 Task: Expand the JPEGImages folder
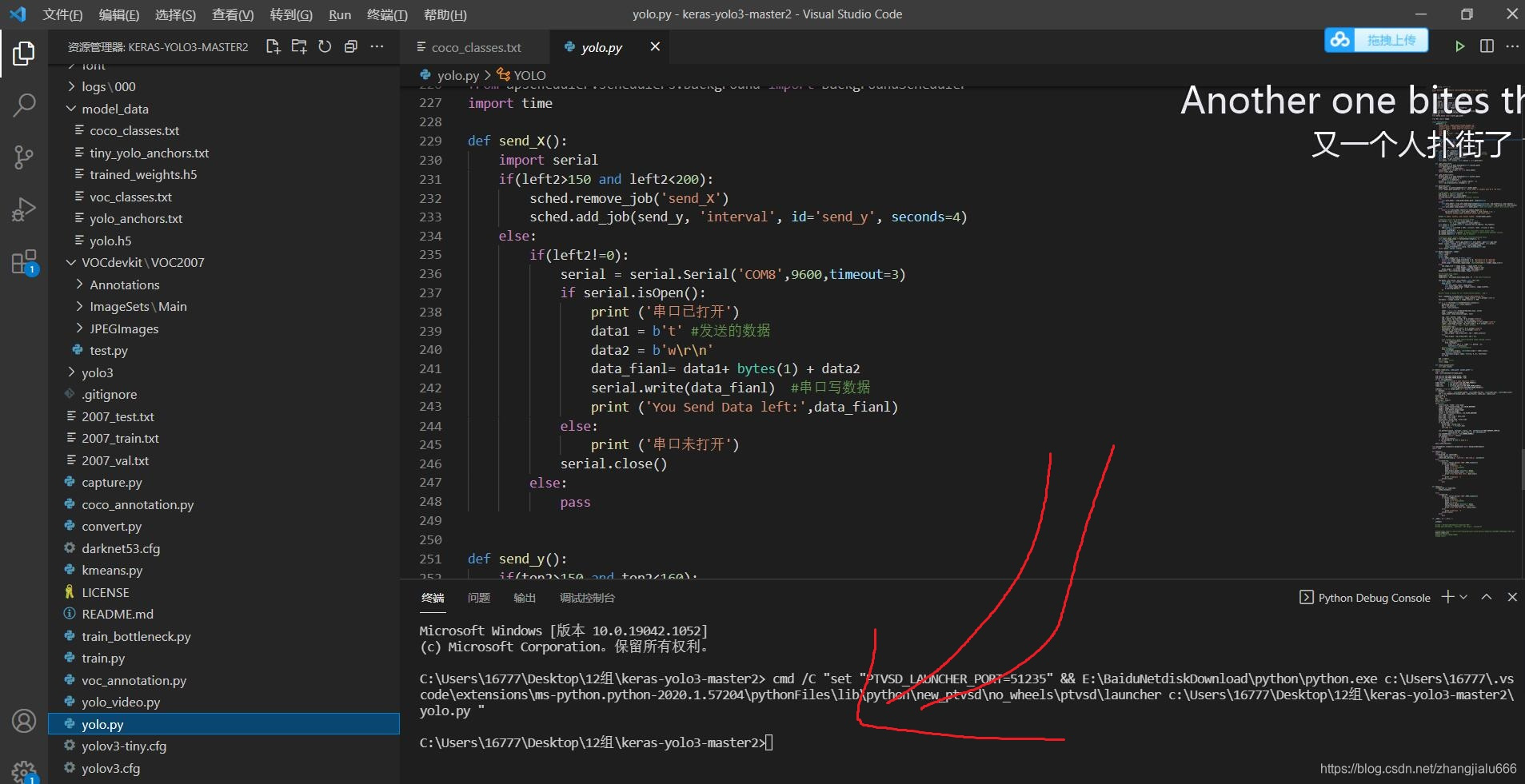click(x=224, y=328)
